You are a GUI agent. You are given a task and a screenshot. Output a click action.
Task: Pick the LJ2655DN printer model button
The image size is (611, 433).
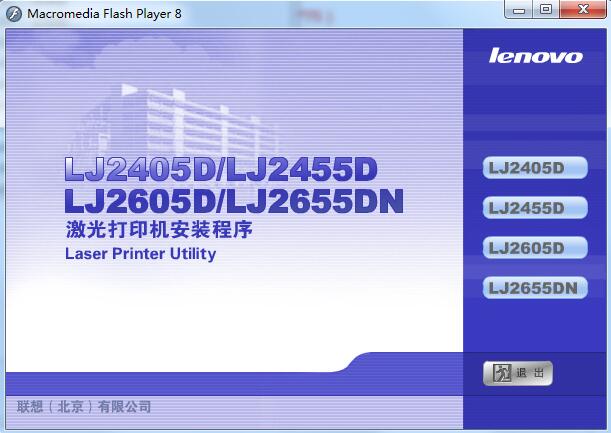pos(535,288)
